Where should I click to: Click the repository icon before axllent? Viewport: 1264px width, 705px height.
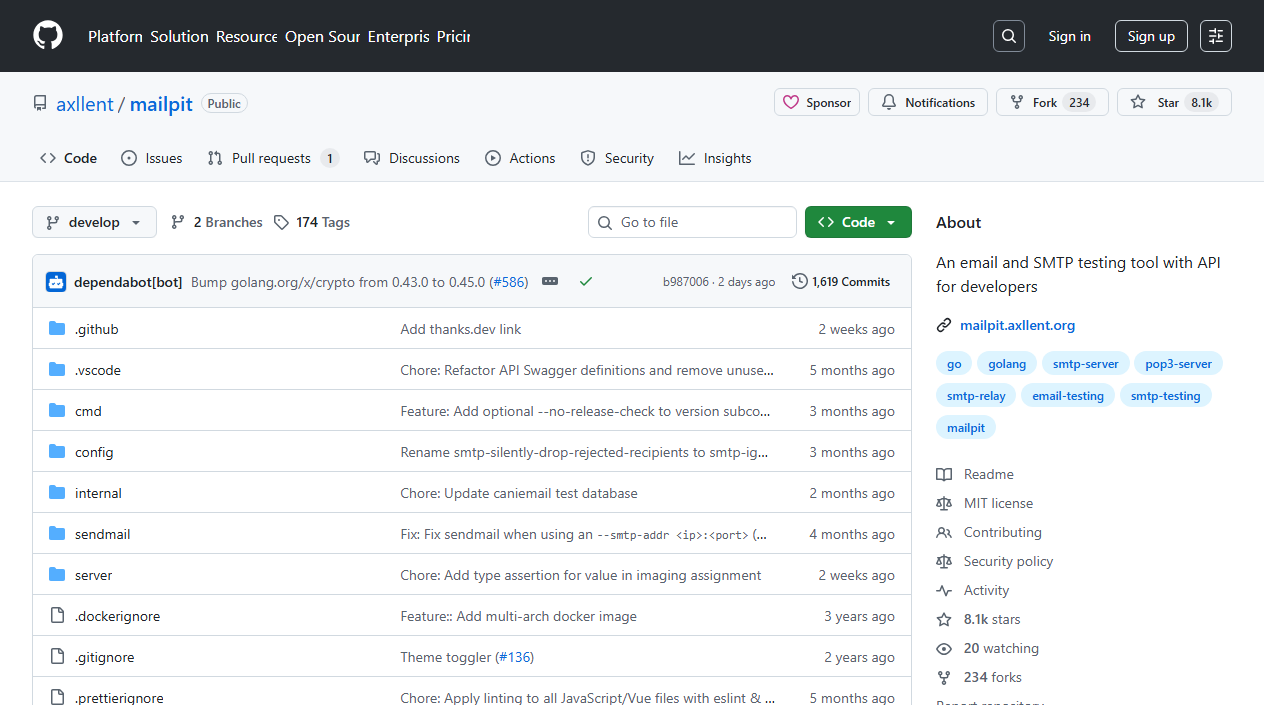[x=40, y=103]
